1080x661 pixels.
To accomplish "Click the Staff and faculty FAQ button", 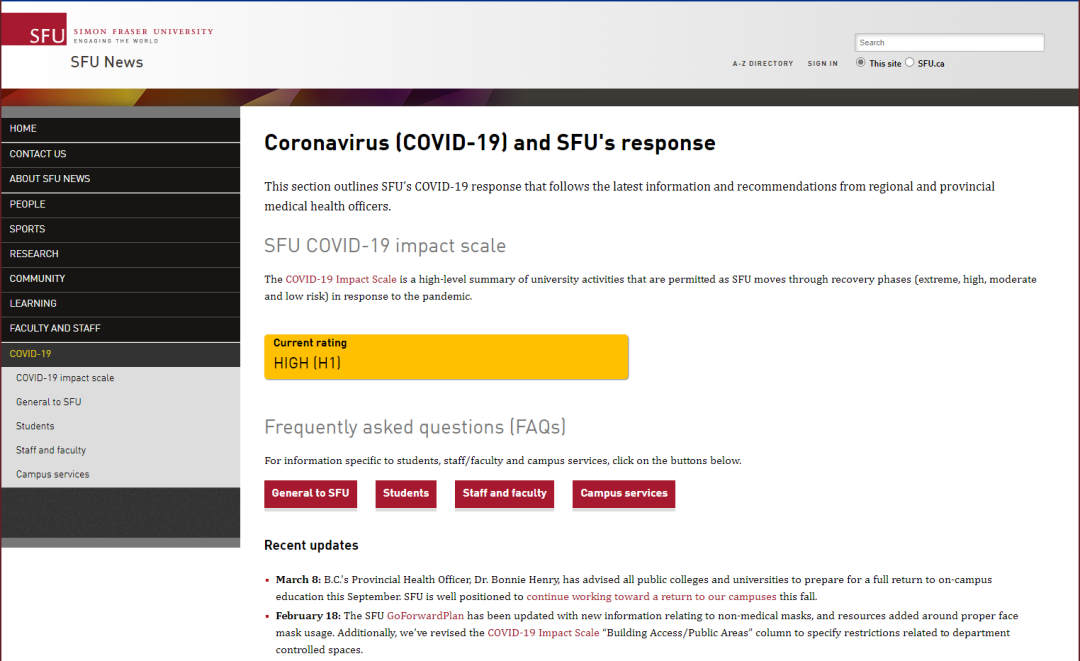I will tap(504, 493).
